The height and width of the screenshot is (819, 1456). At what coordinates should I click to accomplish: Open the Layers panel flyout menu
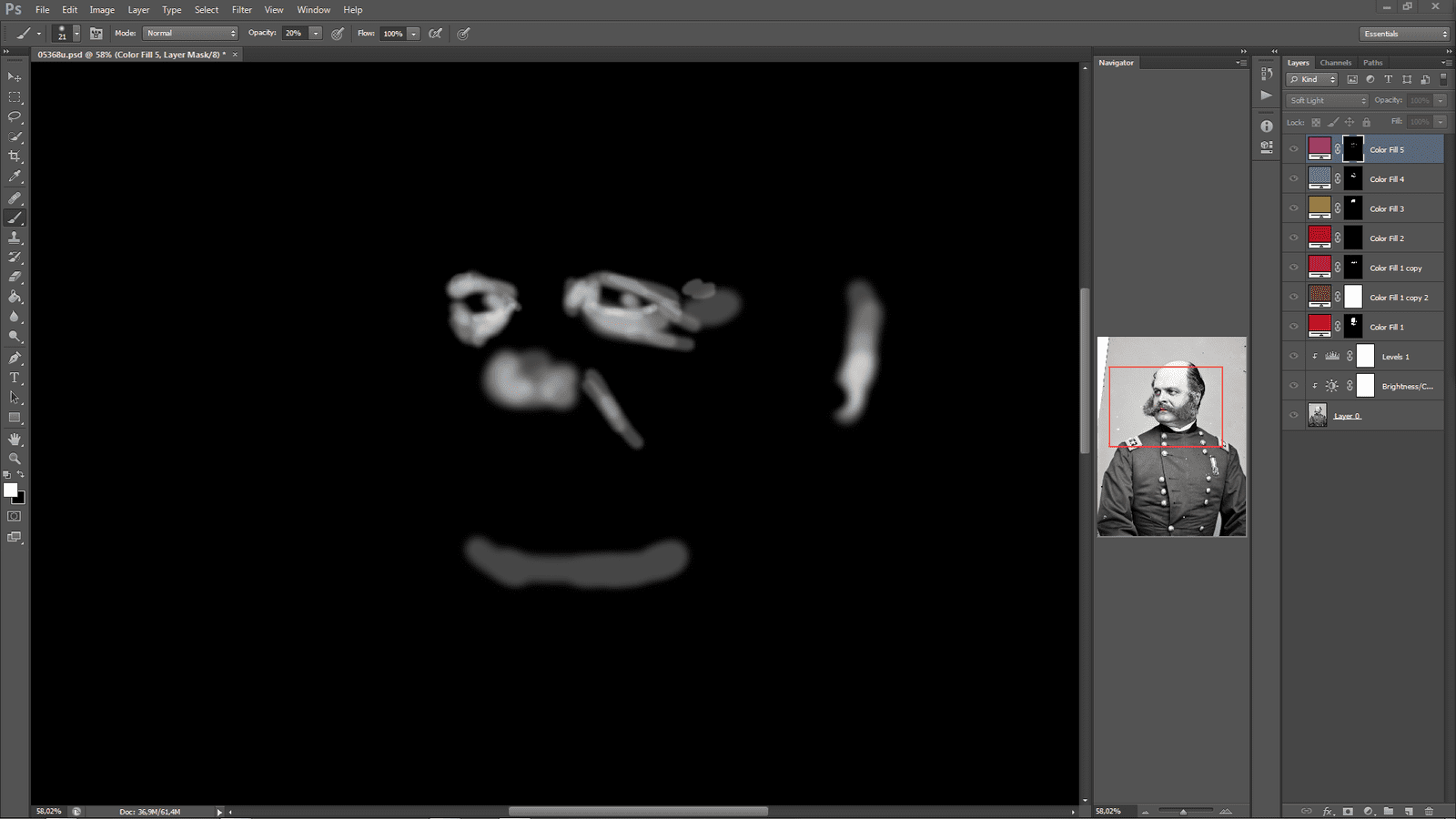click(1447, 63)
